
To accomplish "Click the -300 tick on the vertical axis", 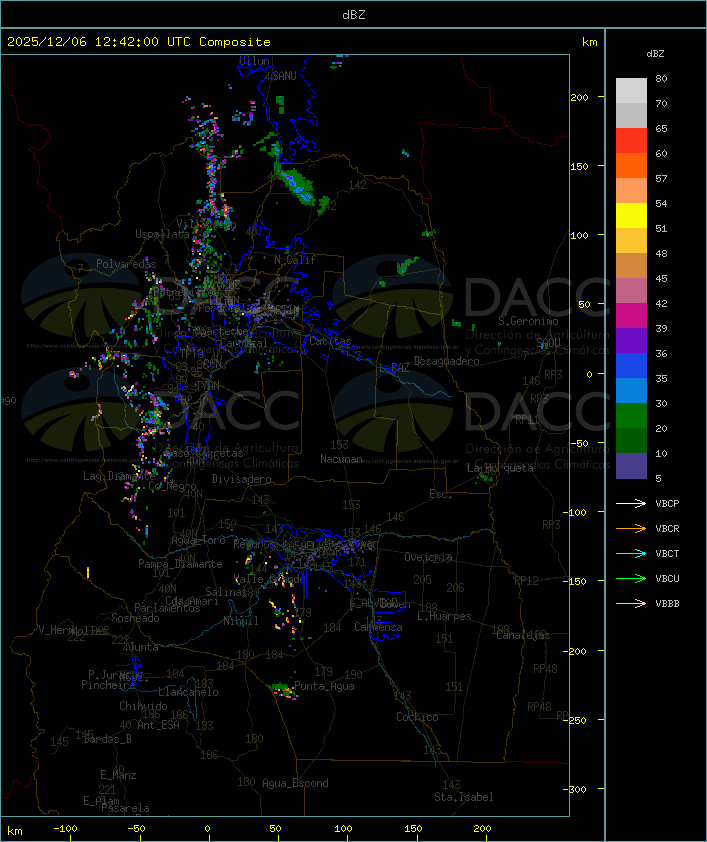I will point(575,789).
